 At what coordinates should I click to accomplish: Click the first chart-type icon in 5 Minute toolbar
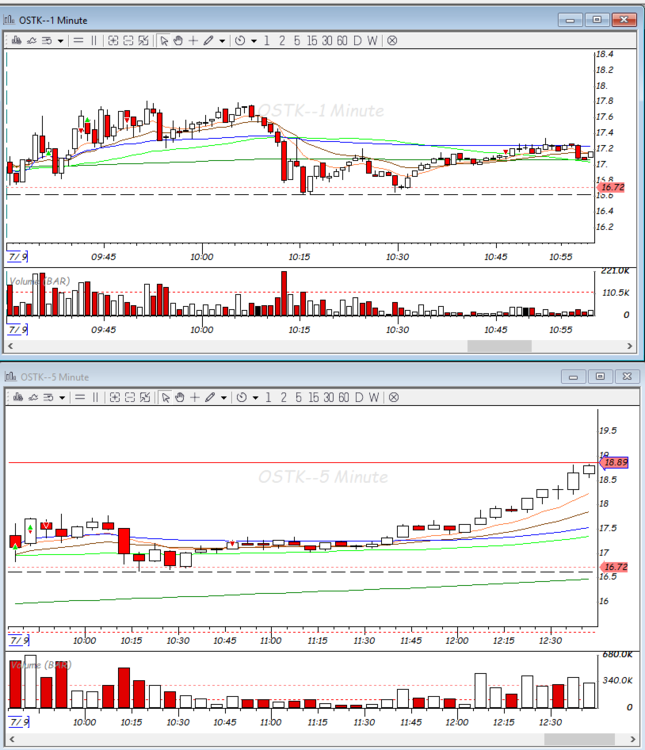[x=15, y=397]
